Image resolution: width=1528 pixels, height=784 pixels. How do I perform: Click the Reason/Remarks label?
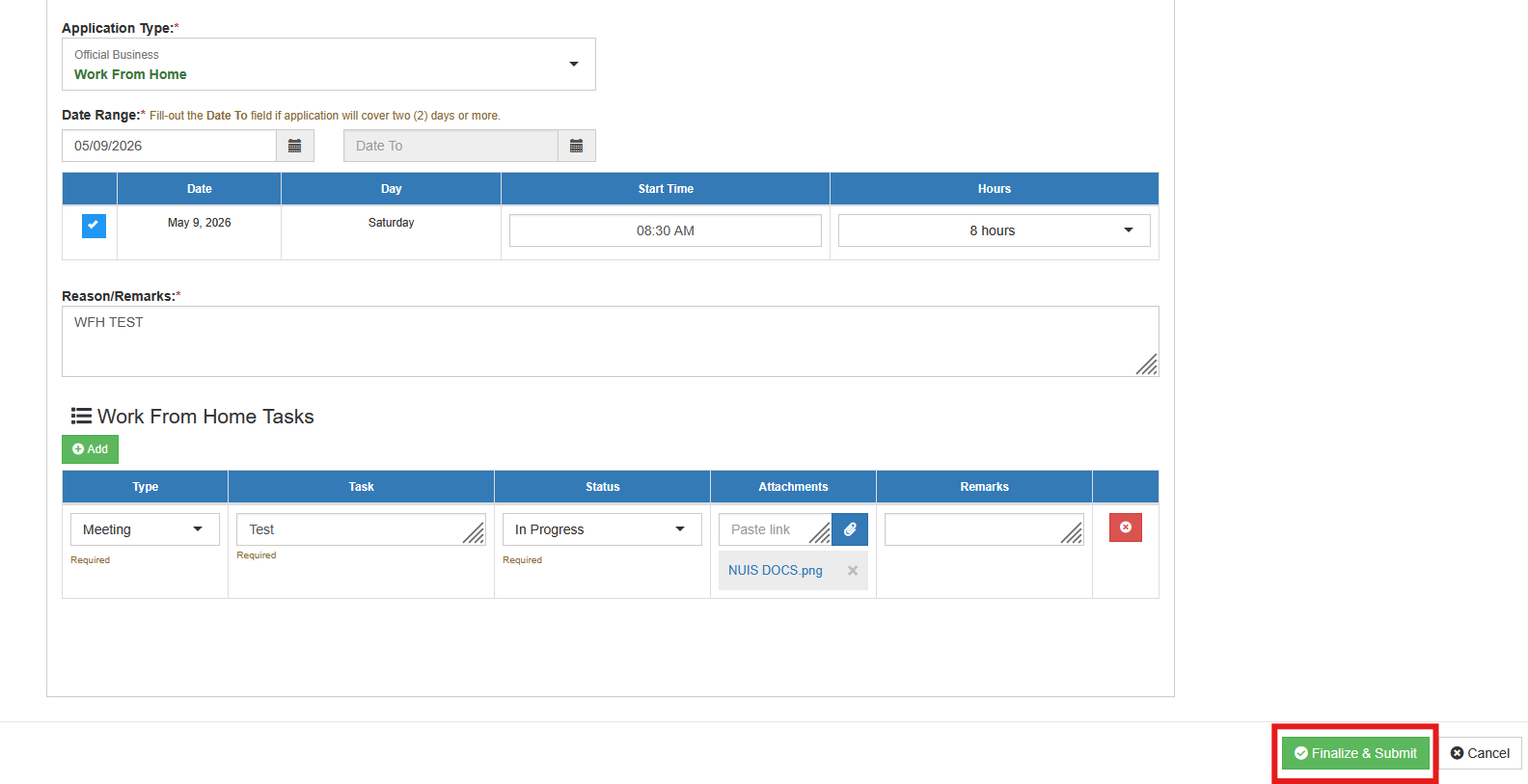122,296
